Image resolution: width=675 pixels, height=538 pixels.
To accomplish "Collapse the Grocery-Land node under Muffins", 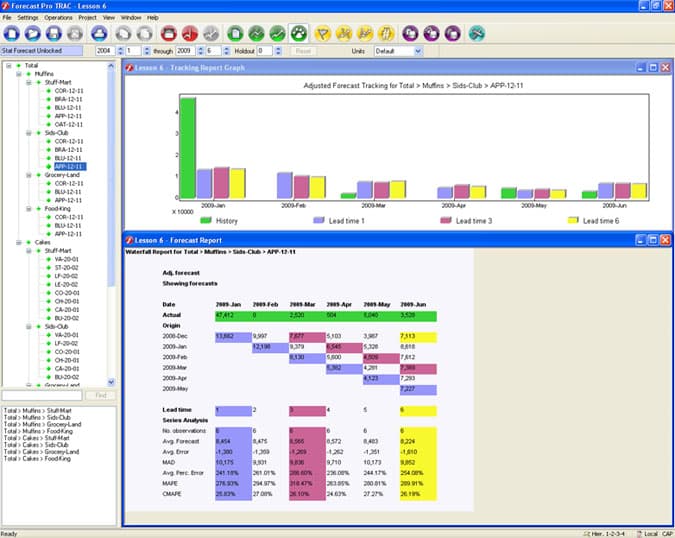I will [28, 175].
